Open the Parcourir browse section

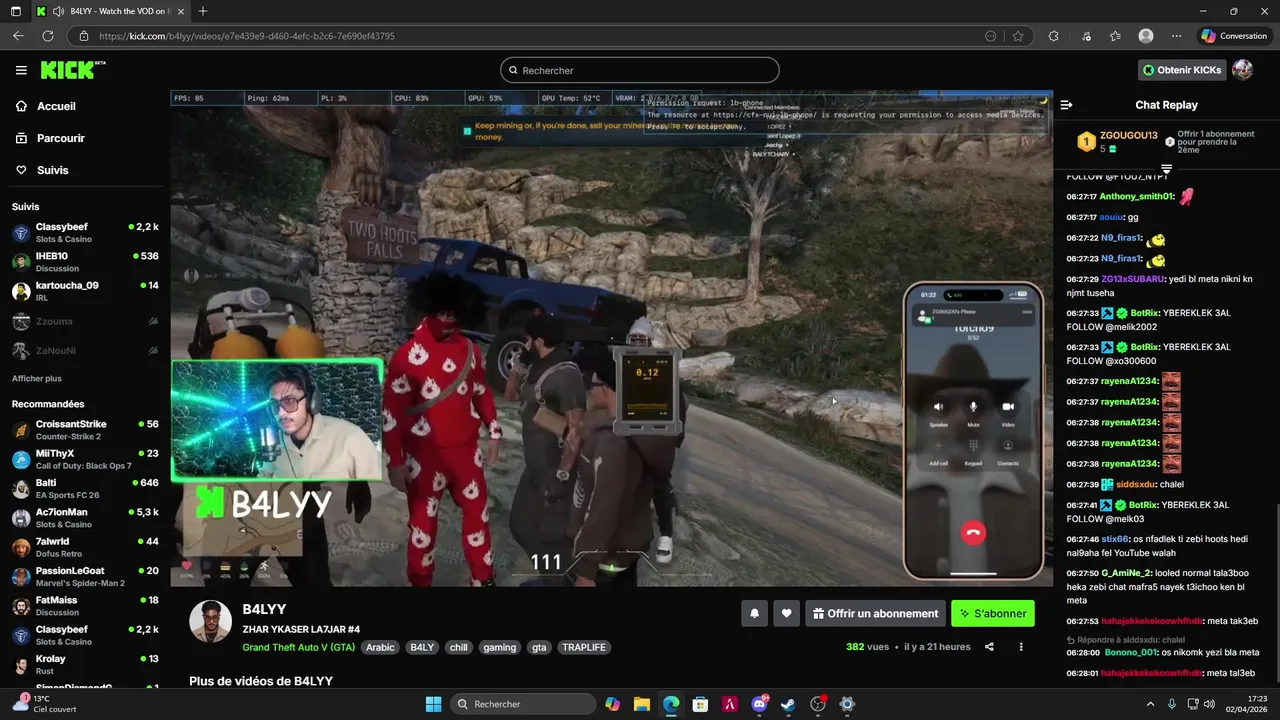tap(61, 138)
